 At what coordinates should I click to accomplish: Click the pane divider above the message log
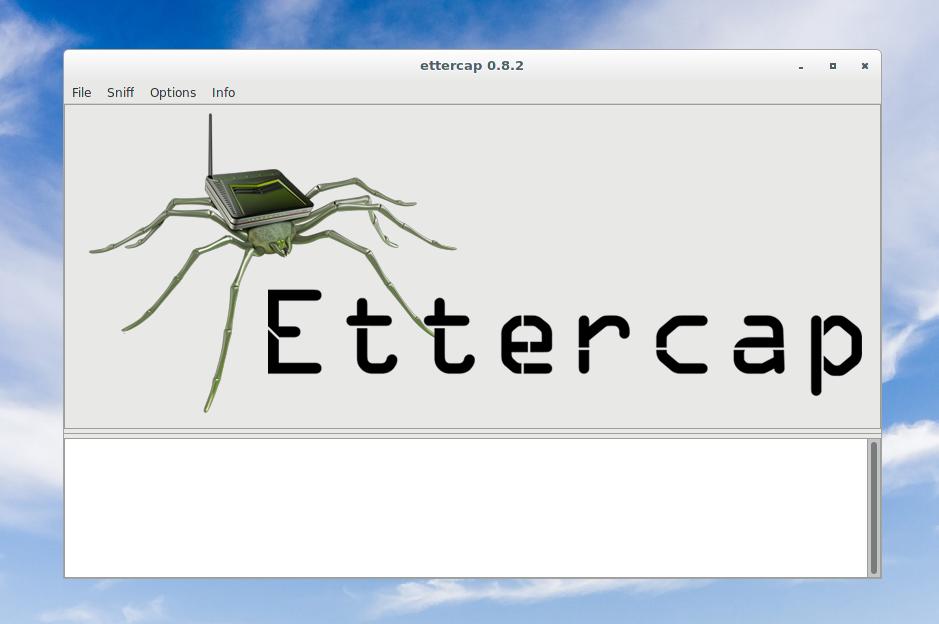[x=472, y=434]
